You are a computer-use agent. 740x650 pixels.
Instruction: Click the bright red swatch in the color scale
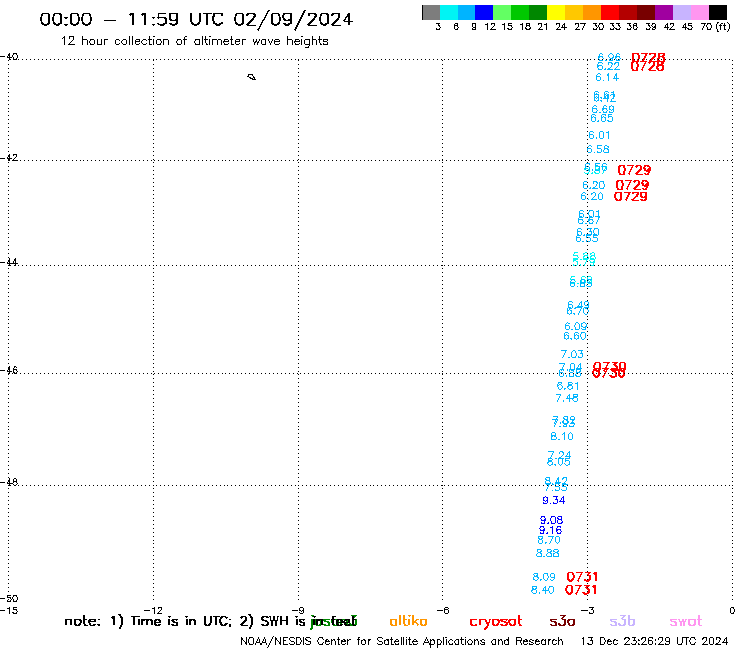tap(610, 12)
